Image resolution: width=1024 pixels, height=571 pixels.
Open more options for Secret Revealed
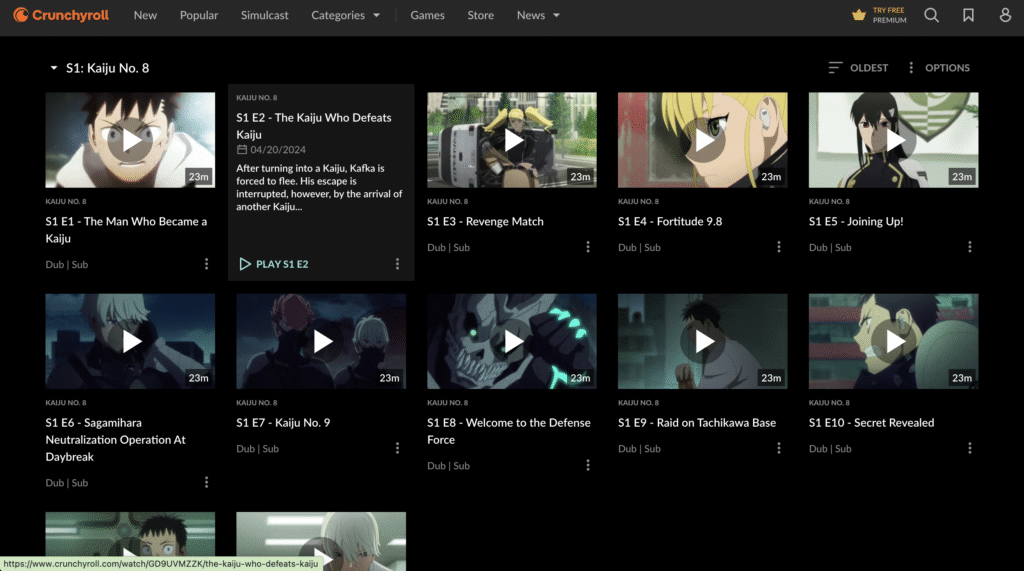pos(969,448)
